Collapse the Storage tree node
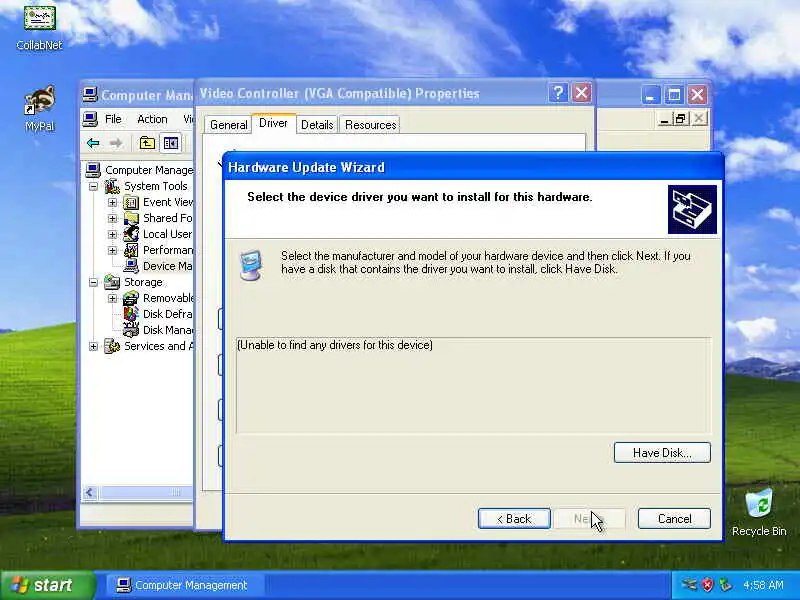Image resolution: width=800 pixels, height=600 pixels. pos(93,282)
